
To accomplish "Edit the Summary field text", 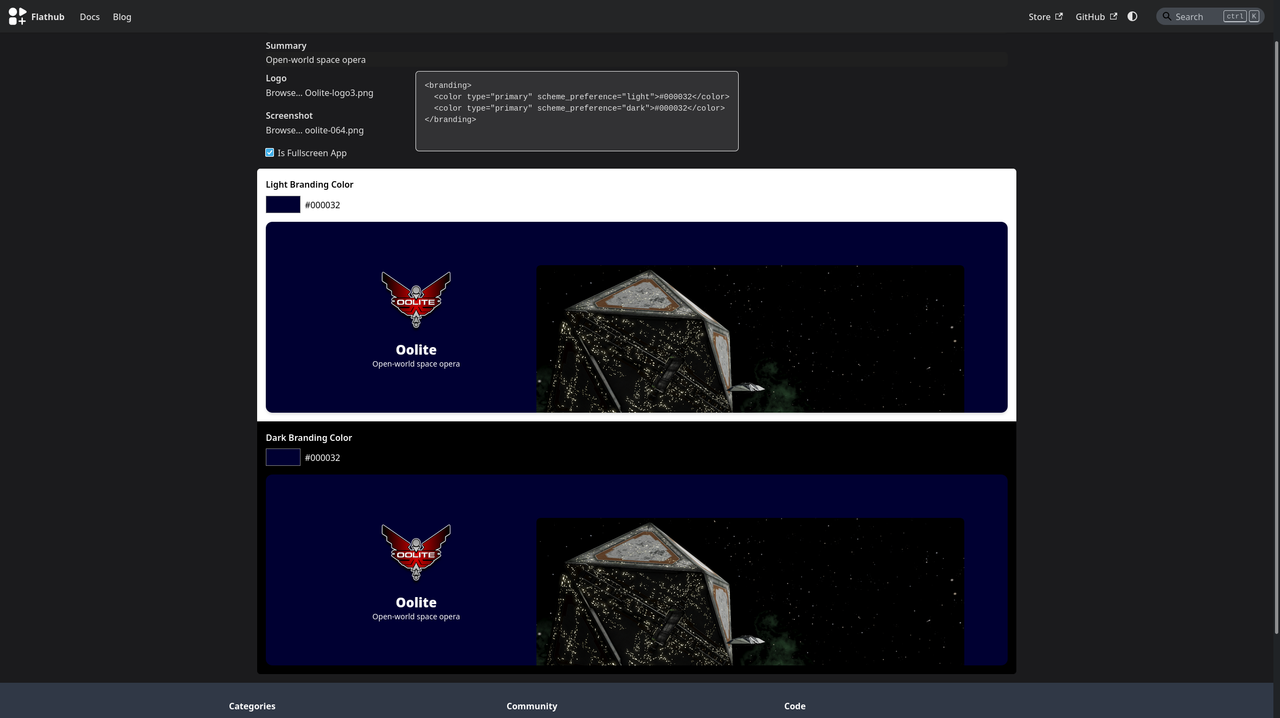I will tap(636, 60).
